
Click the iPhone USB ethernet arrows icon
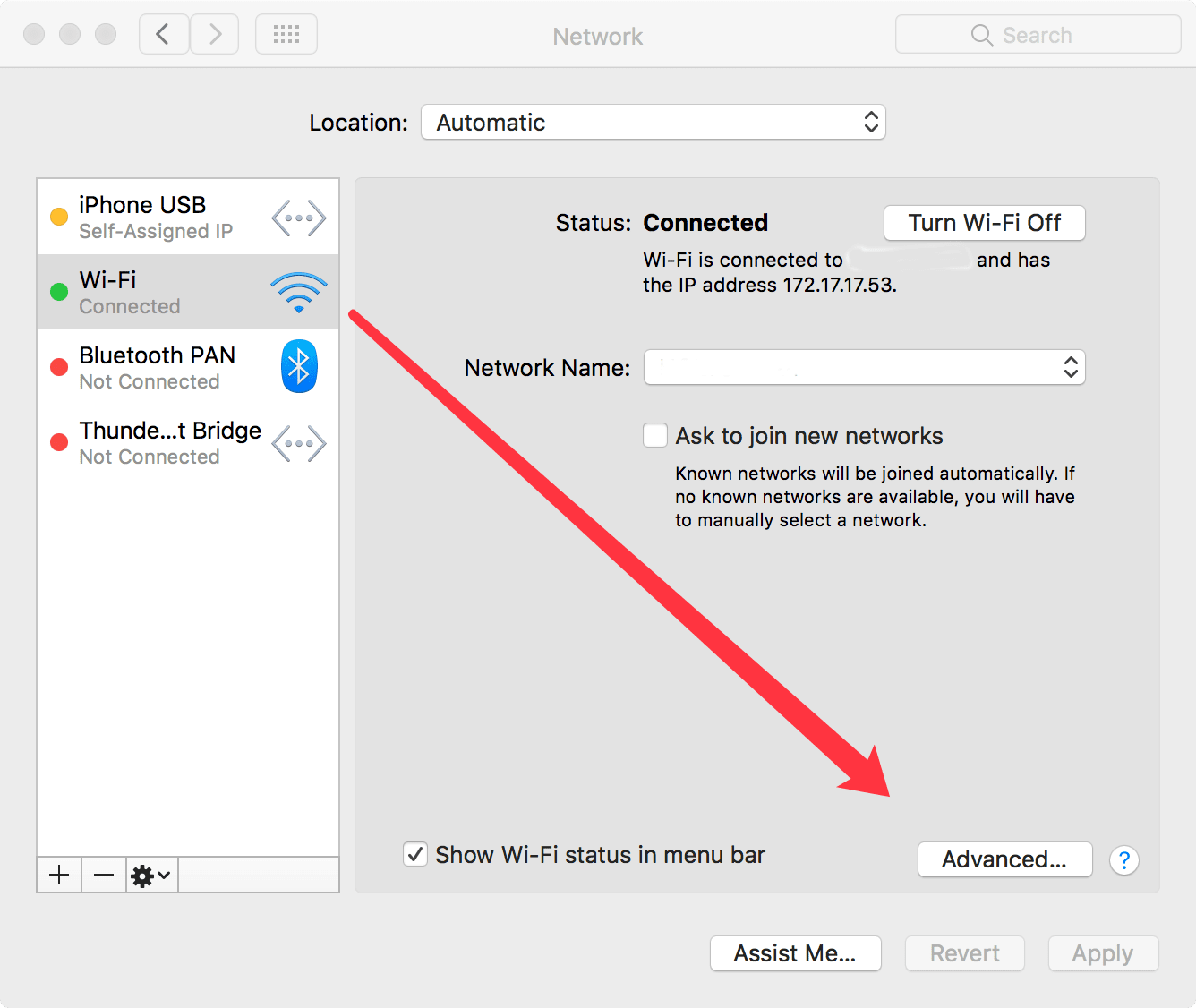299,218
